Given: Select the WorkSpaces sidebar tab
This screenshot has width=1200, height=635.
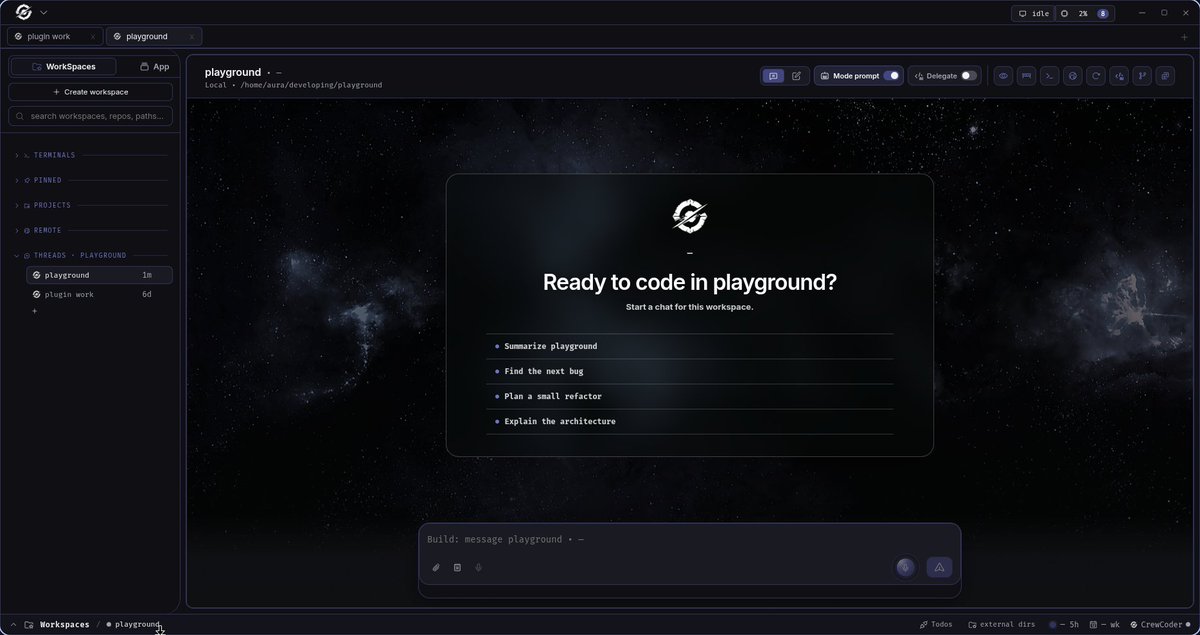Looking at the screenshot, I should click(x=63, y=66).
